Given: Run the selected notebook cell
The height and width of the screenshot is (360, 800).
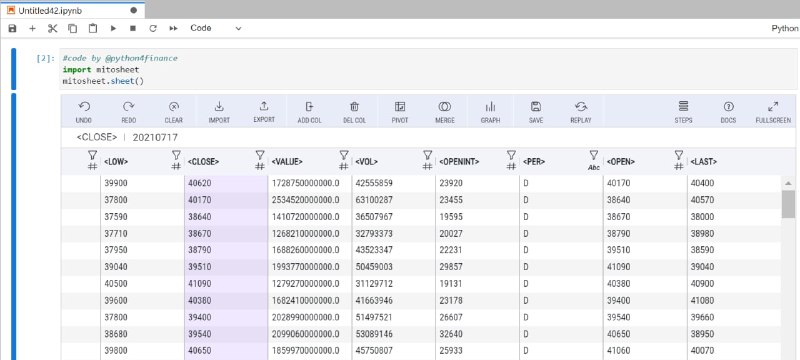Looking at the screenshot, I should click(113, 29).
